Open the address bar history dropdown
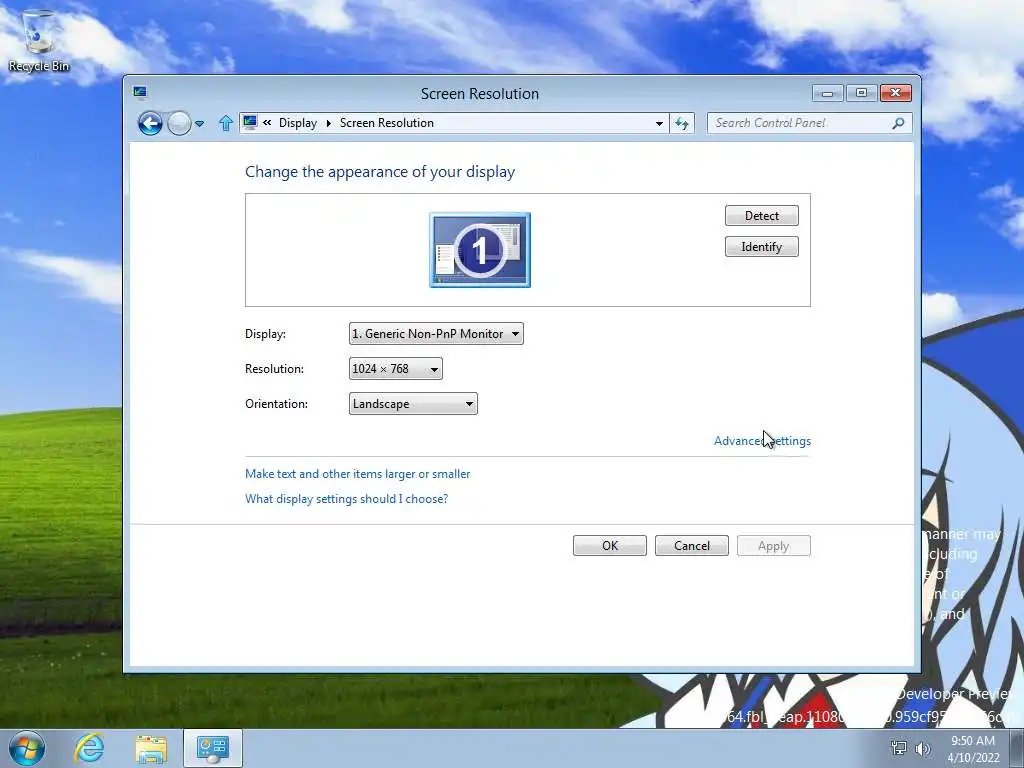The width and height of the screenshot is (1024, 768). point(660,123)
